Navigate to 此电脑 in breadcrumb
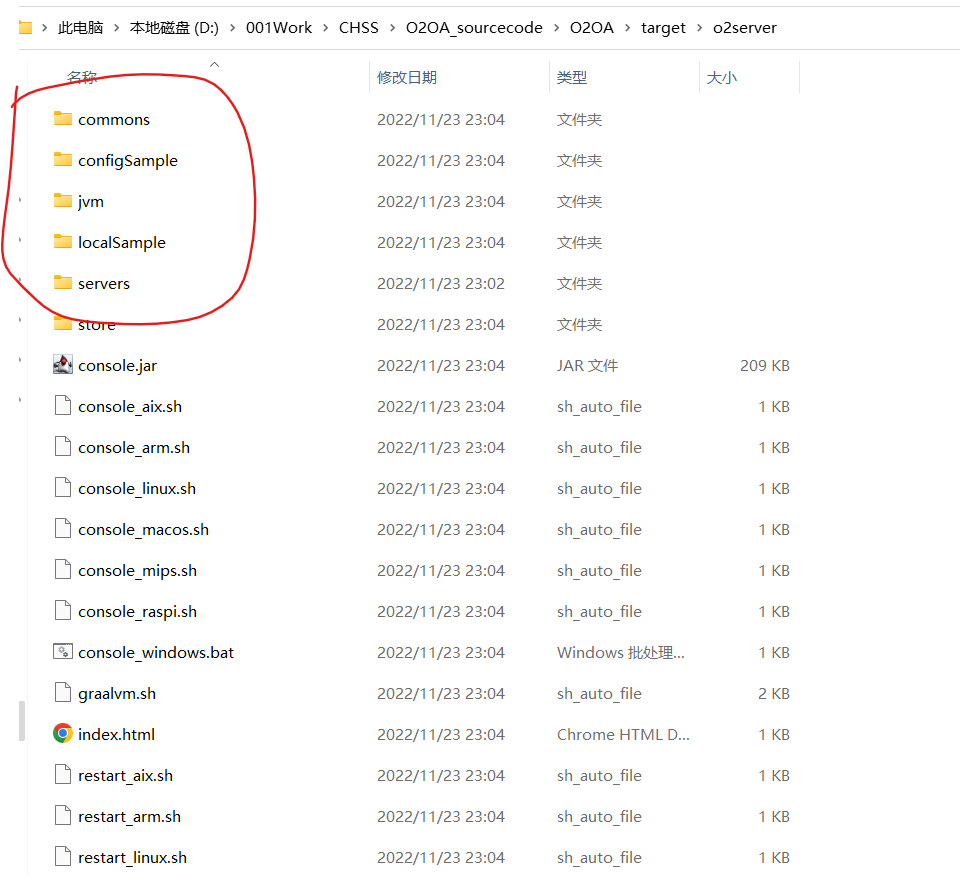This screenshot has height=892, width=960. tap(80, 28)
